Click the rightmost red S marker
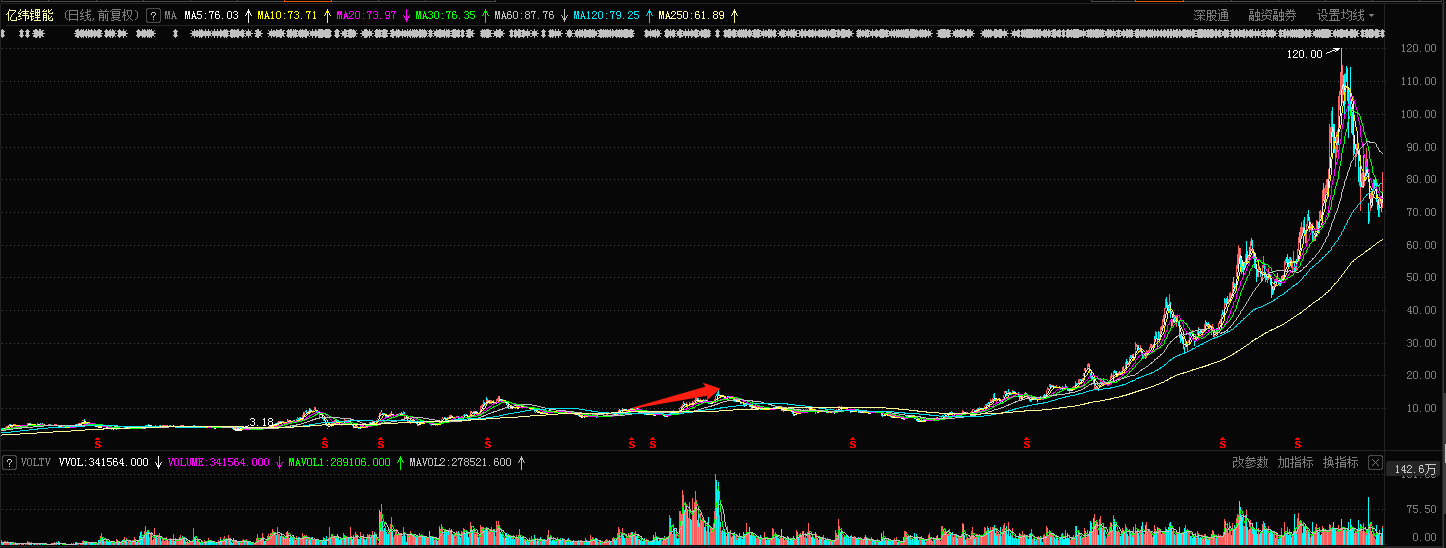 pos(1298,442)
